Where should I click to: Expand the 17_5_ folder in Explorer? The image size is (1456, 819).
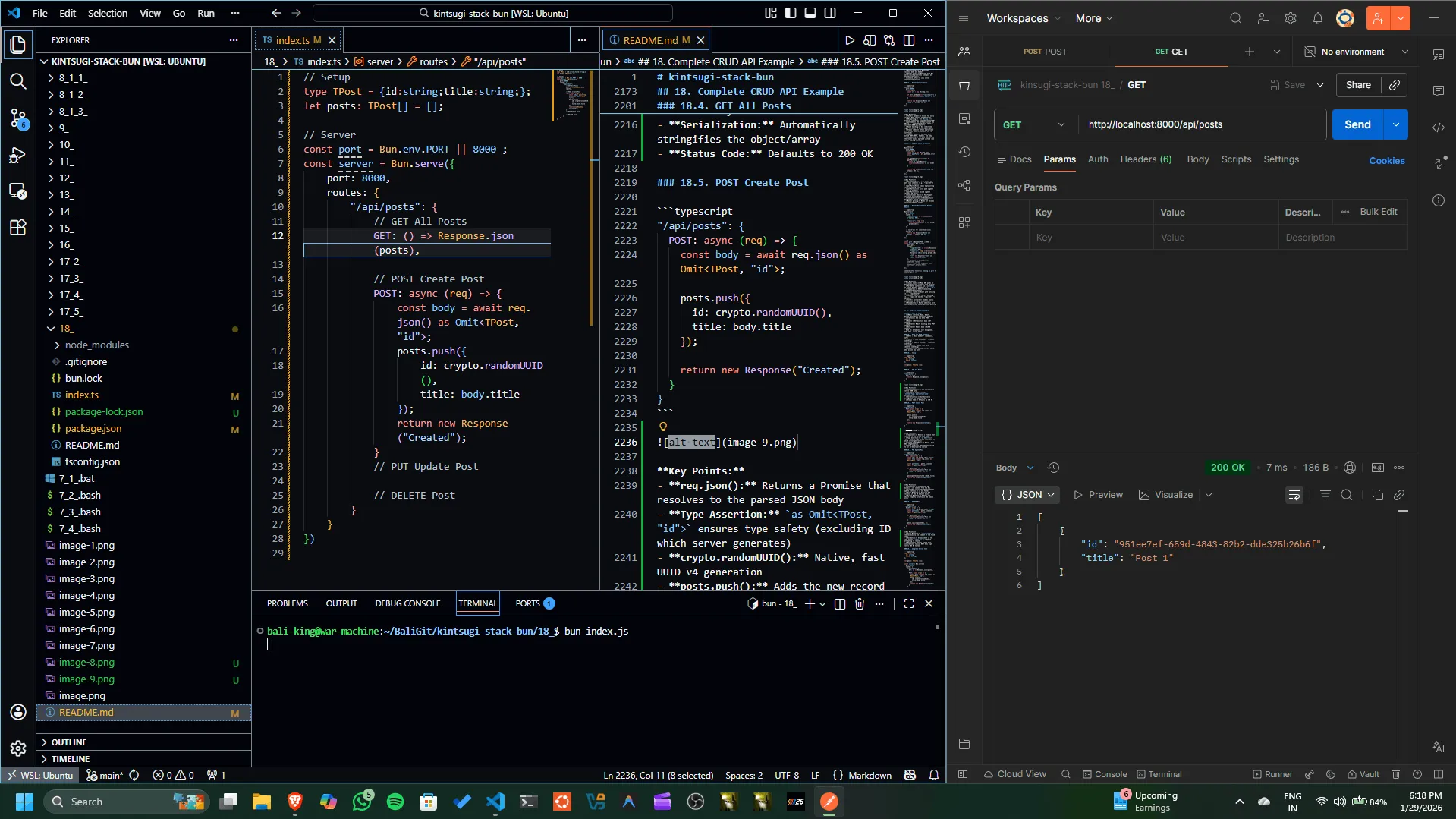tap(71, 312)
